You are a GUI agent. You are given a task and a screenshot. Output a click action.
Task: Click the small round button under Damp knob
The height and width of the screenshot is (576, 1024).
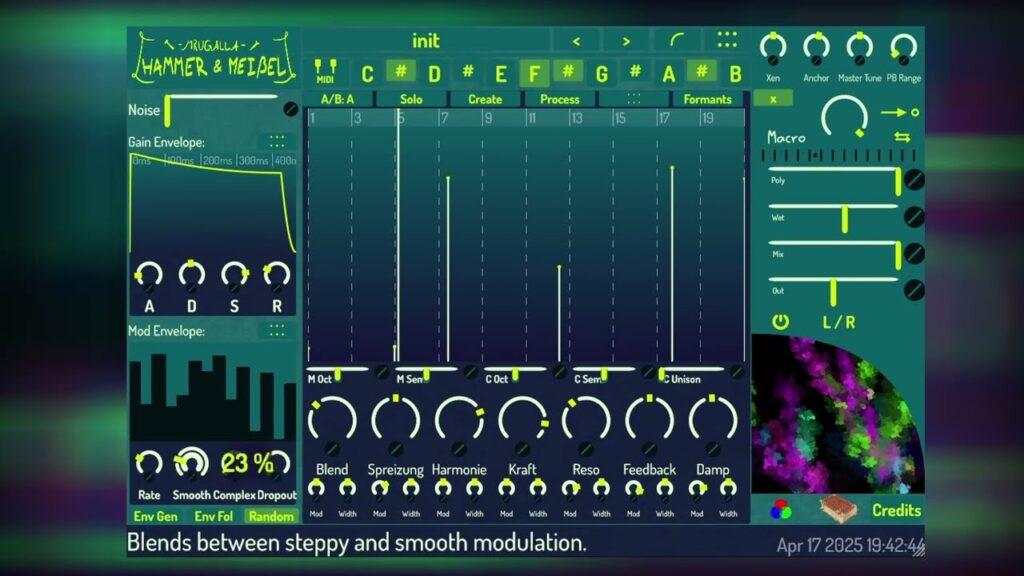pyautogui.click(x=712, y=449)
